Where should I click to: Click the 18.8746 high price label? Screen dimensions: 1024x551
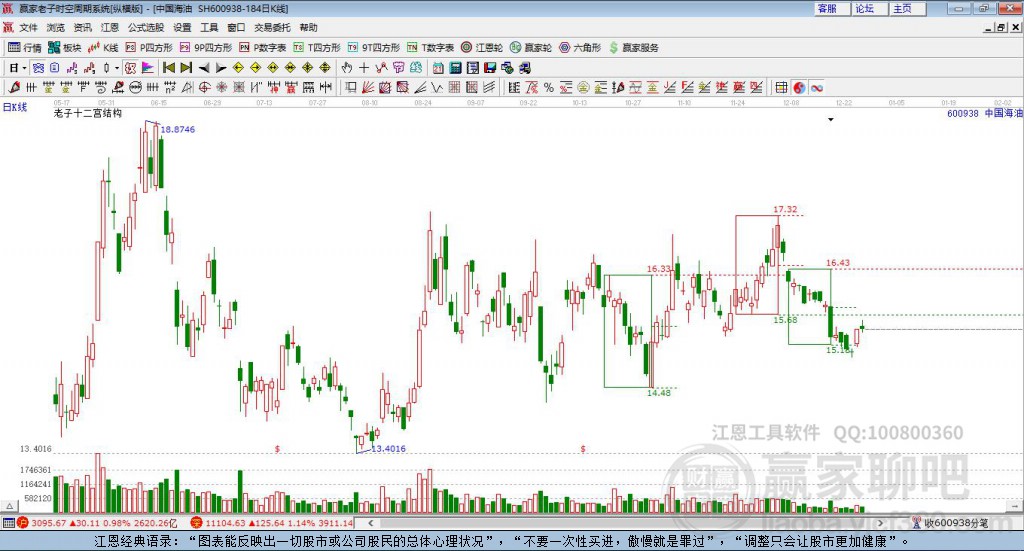click(x=178, y=129)
